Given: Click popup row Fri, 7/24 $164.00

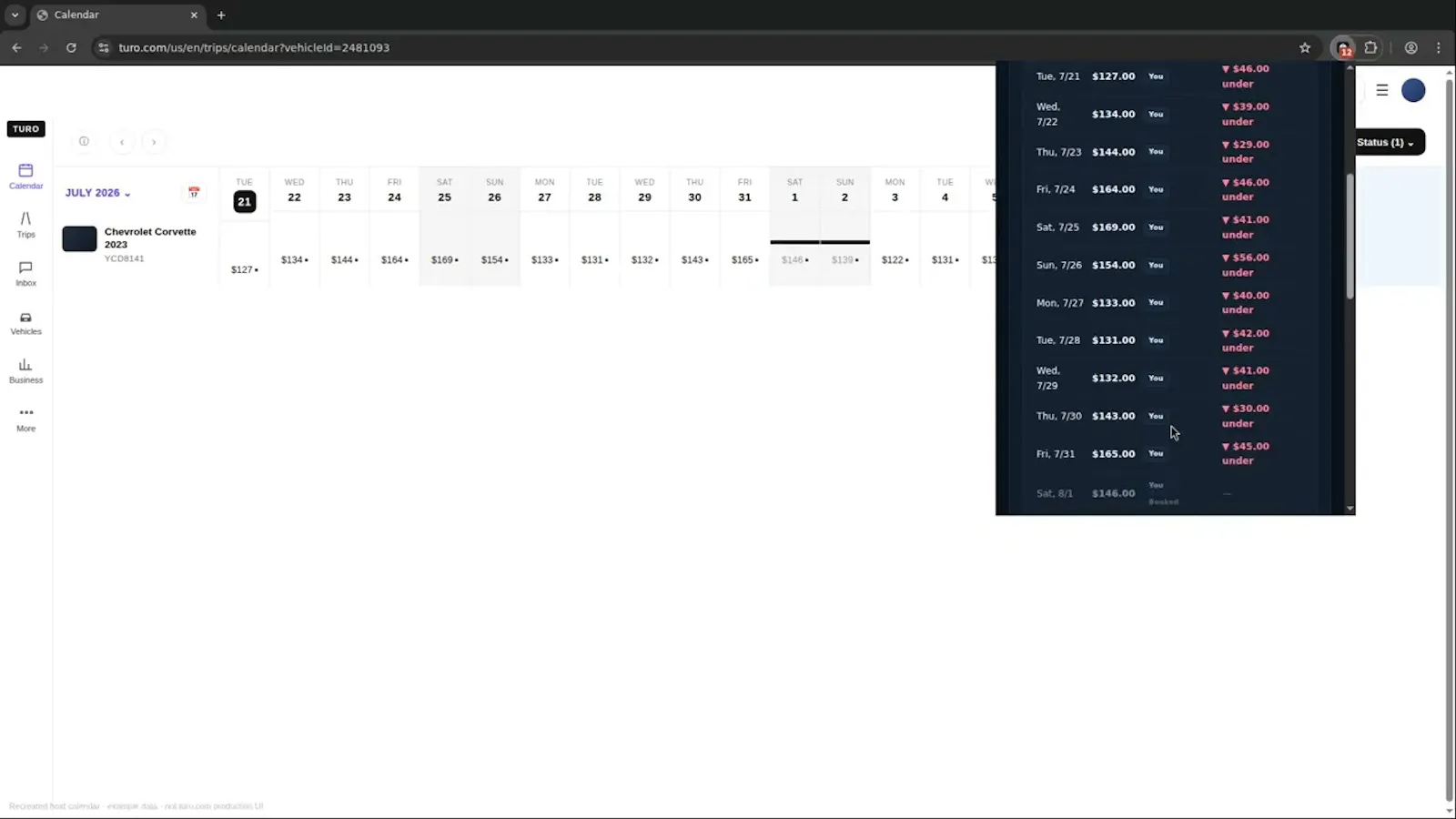Looking at the screenshot, I should pyautogui.click(x=1170, y=189).
